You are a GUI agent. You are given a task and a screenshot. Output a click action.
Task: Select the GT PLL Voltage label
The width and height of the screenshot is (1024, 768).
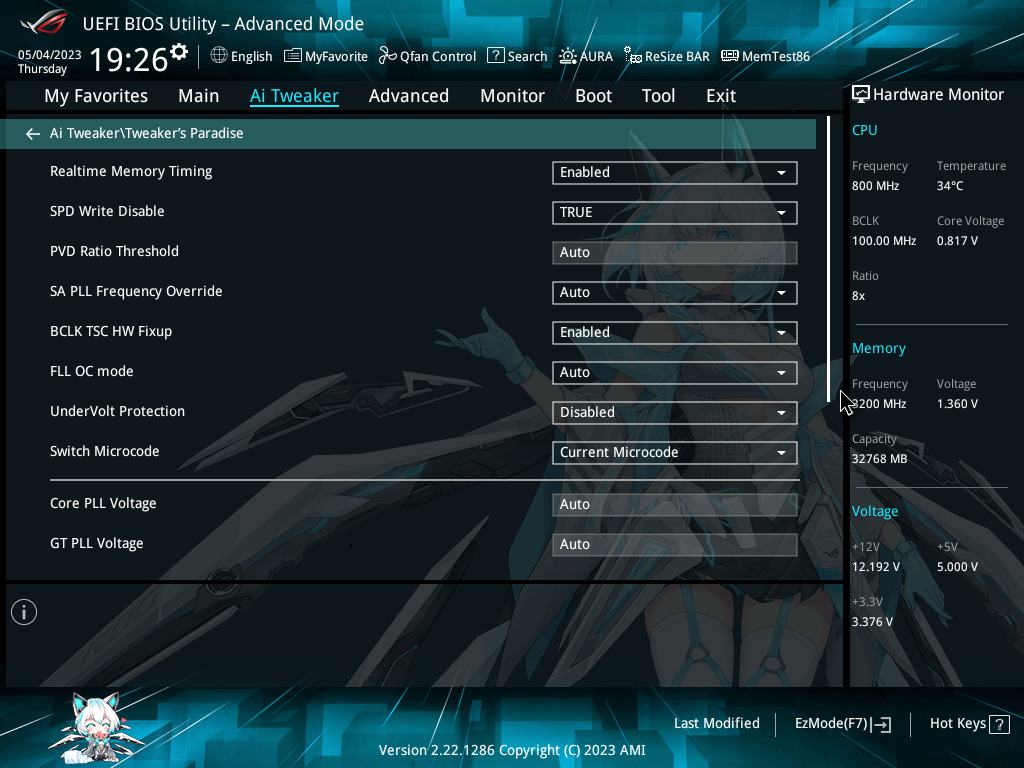click(97, 543)
